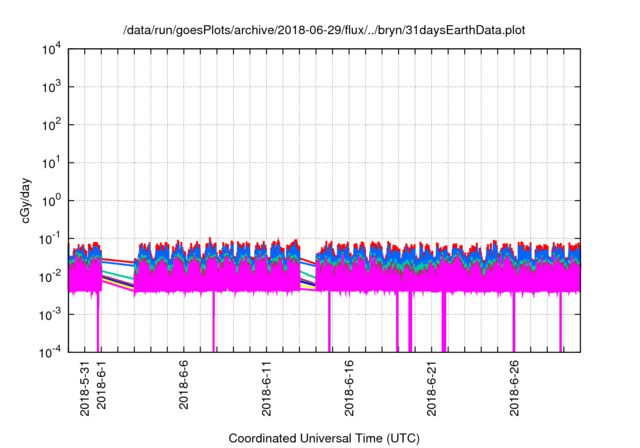Click the cGy/day y-axis label
640x448 pixels.
point(26,200)
